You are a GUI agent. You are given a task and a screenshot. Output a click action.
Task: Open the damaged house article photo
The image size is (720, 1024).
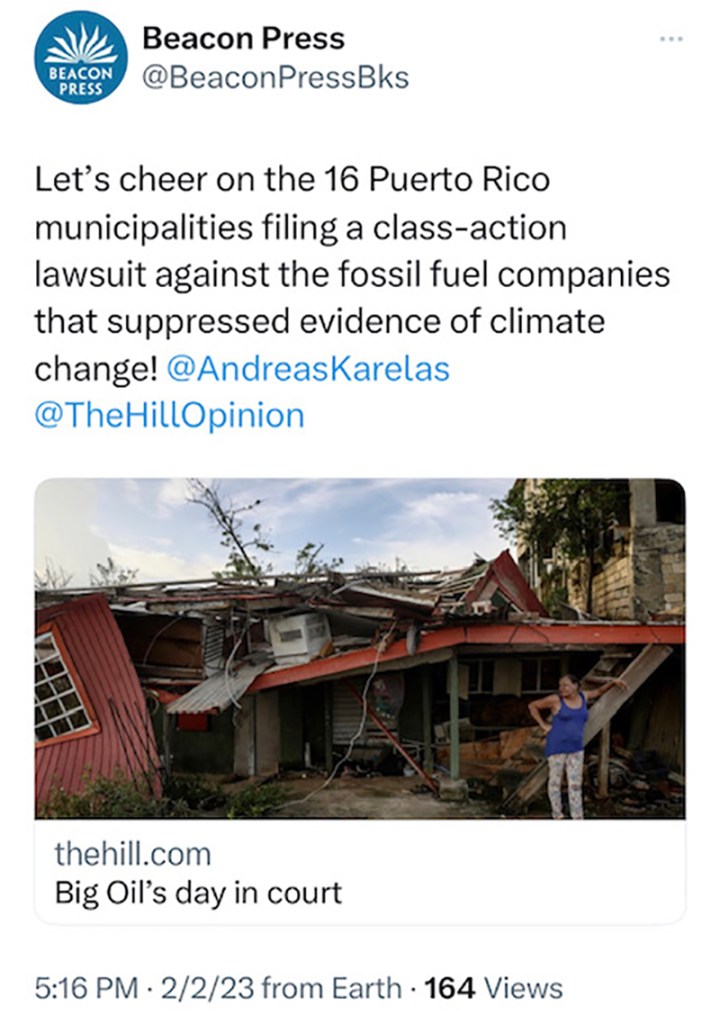click(360, 648)
